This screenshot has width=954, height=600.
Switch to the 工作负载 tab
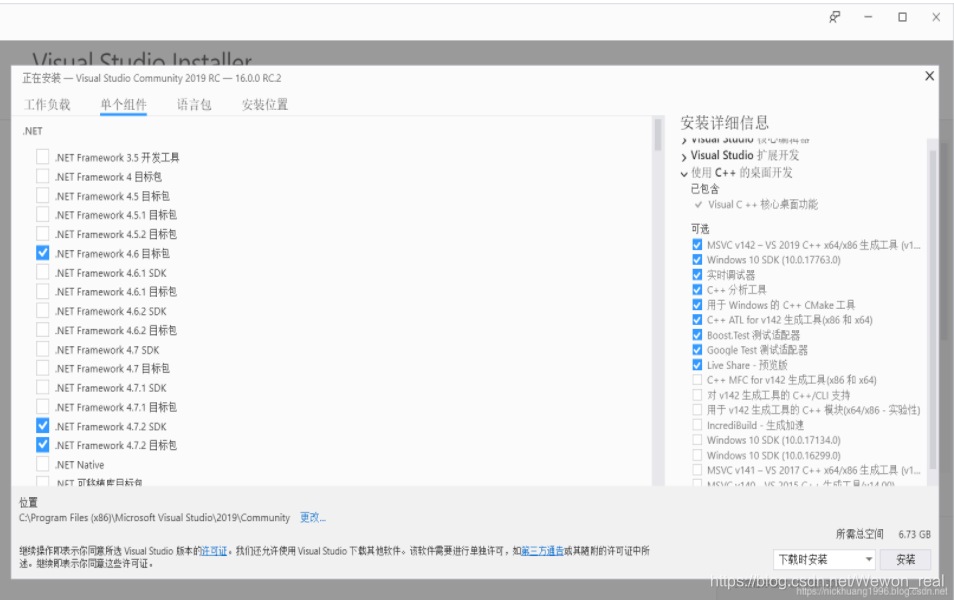click(47, 105)
